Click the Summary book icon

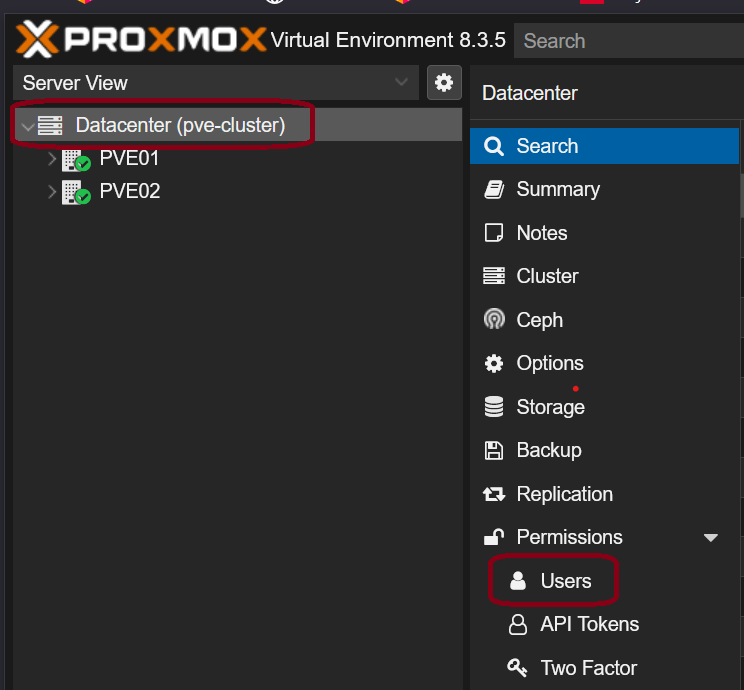493,189
